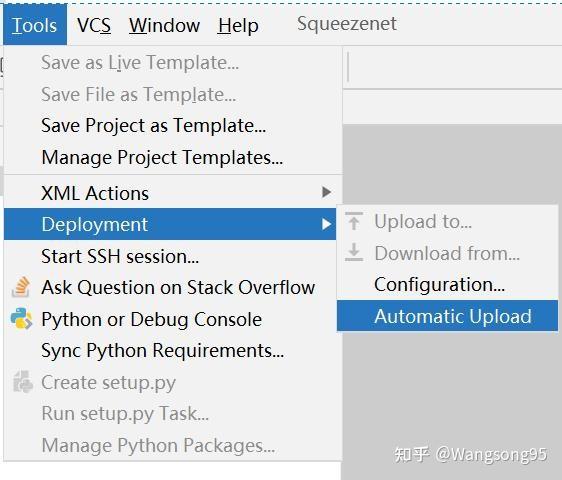Viewport: 562px width, 480px height.
Task: Click the Upload arrow icon
Action: click(x=354, y=221)
